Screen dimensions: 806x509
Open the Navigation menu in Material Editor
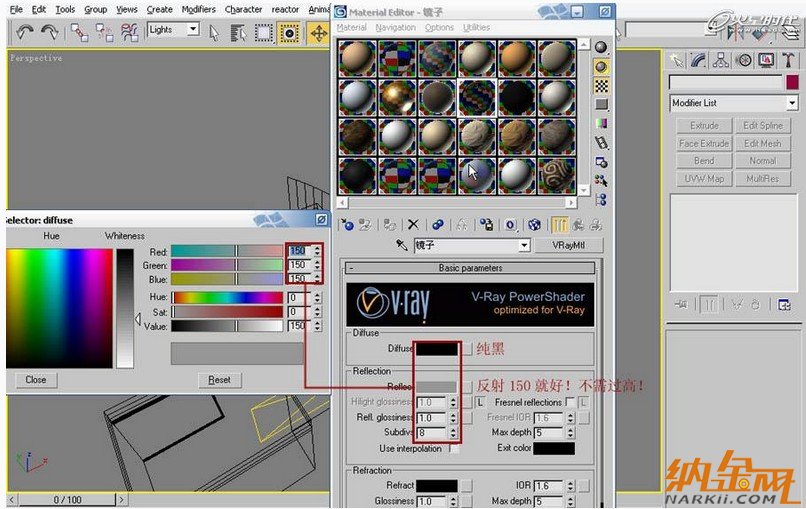(x=395, y=28)
